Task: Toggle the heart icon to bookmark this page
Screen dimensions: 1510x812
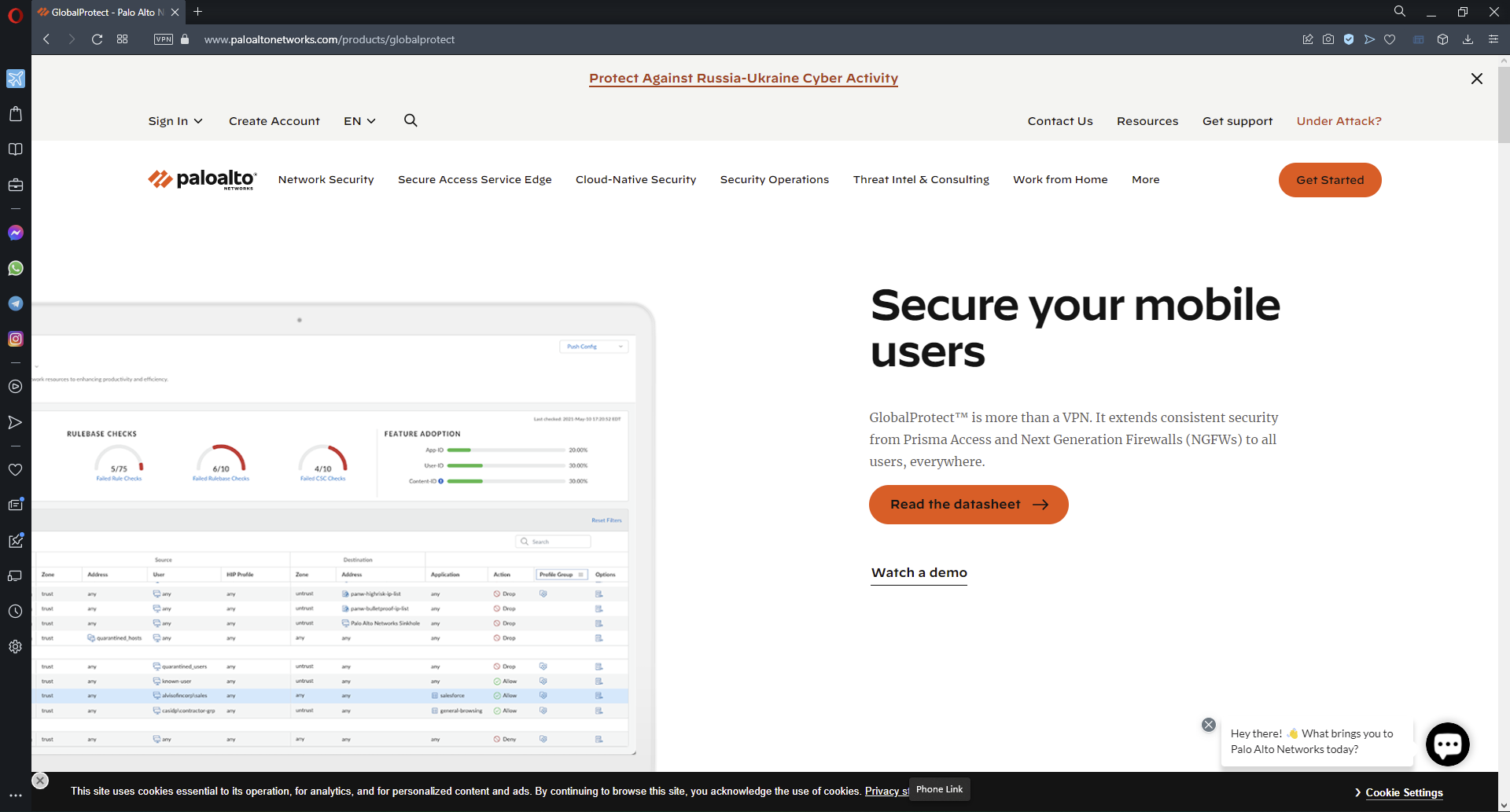Action: point(1390,39)
